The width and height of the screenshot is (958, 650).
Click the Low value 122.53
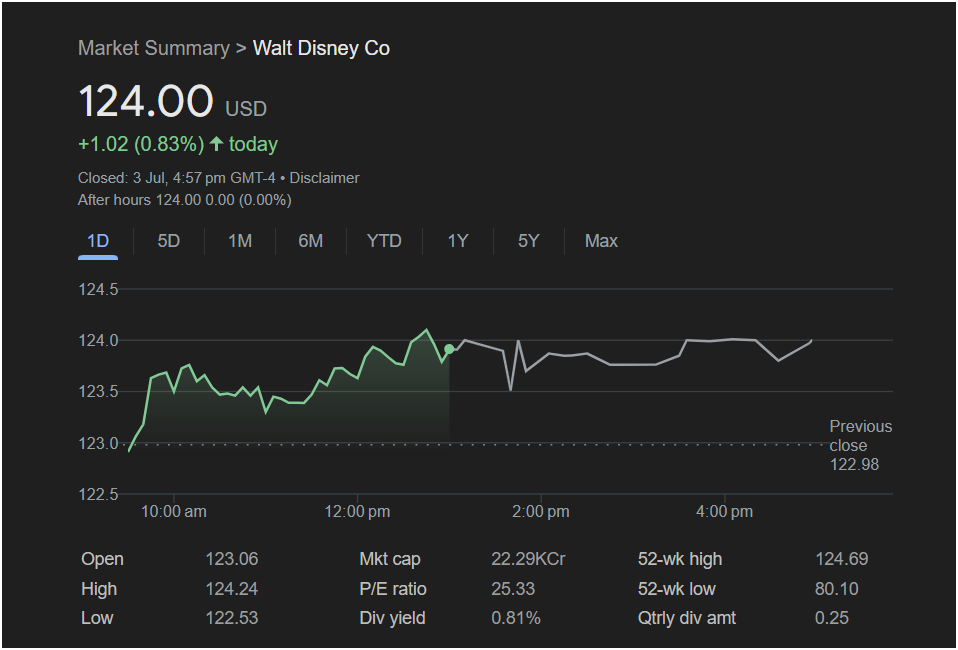(x=232, y=618)
